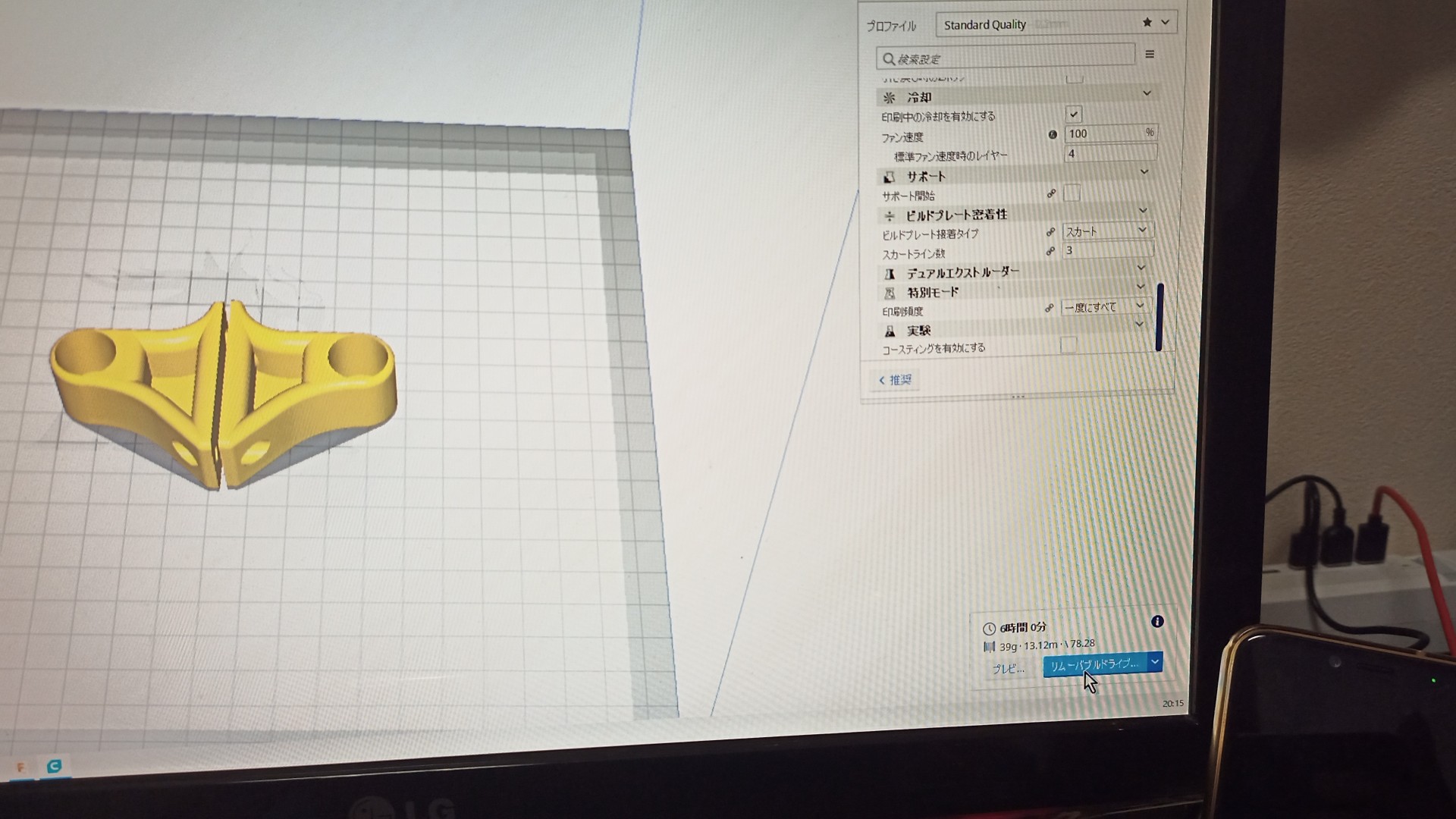Screen dimensions: 1456x819
Task: Click the link icon beside スカートライン数
Action: (1050, 251)
